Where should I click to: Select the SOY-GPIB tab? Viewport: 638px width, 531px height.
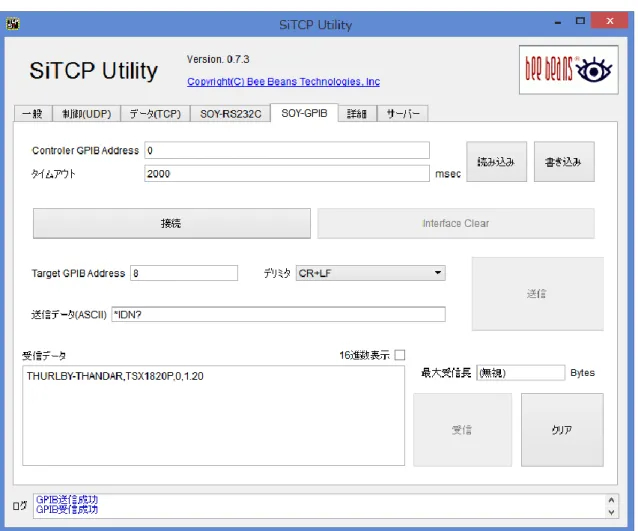click(304, 113)
